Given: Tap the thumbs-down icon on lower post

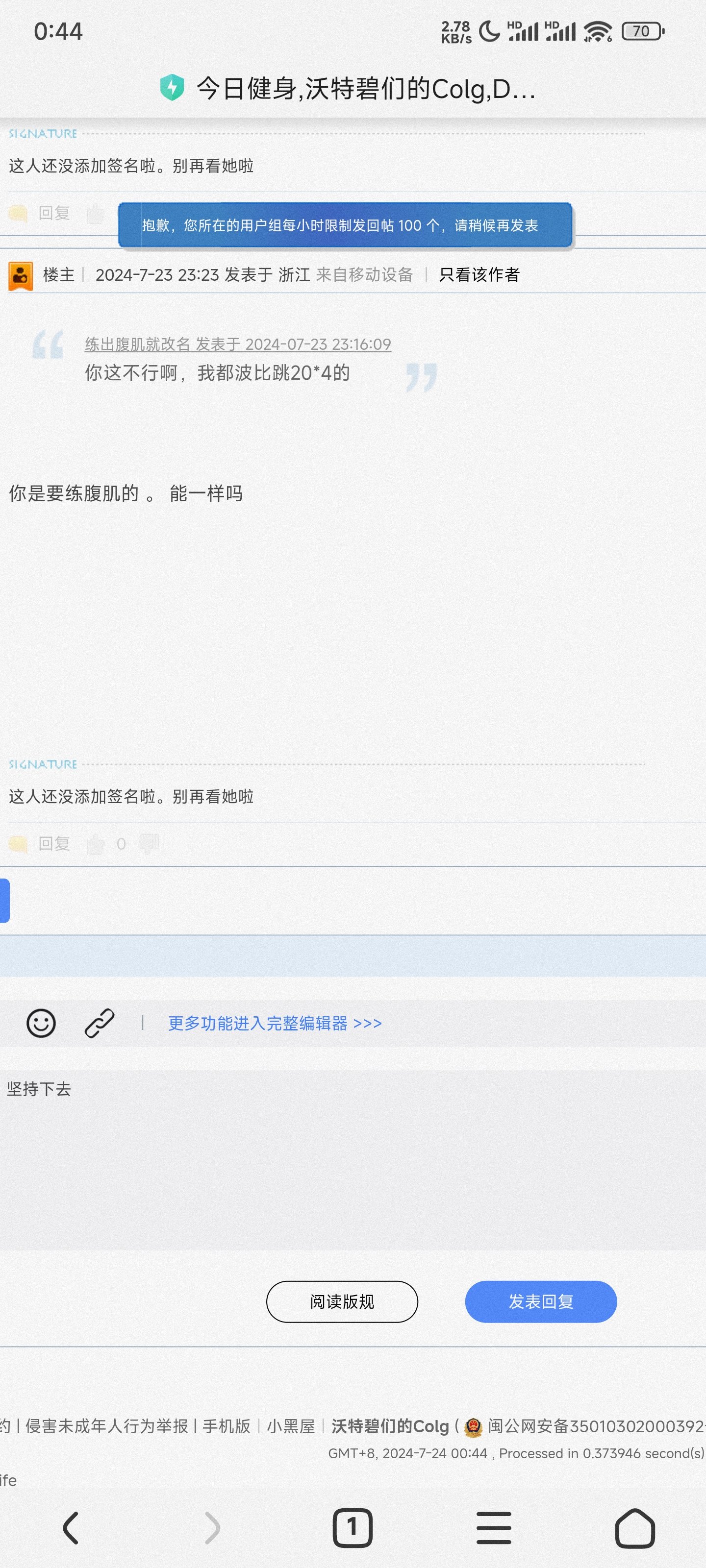Looking at the screenshot, I should coord(149,843).
